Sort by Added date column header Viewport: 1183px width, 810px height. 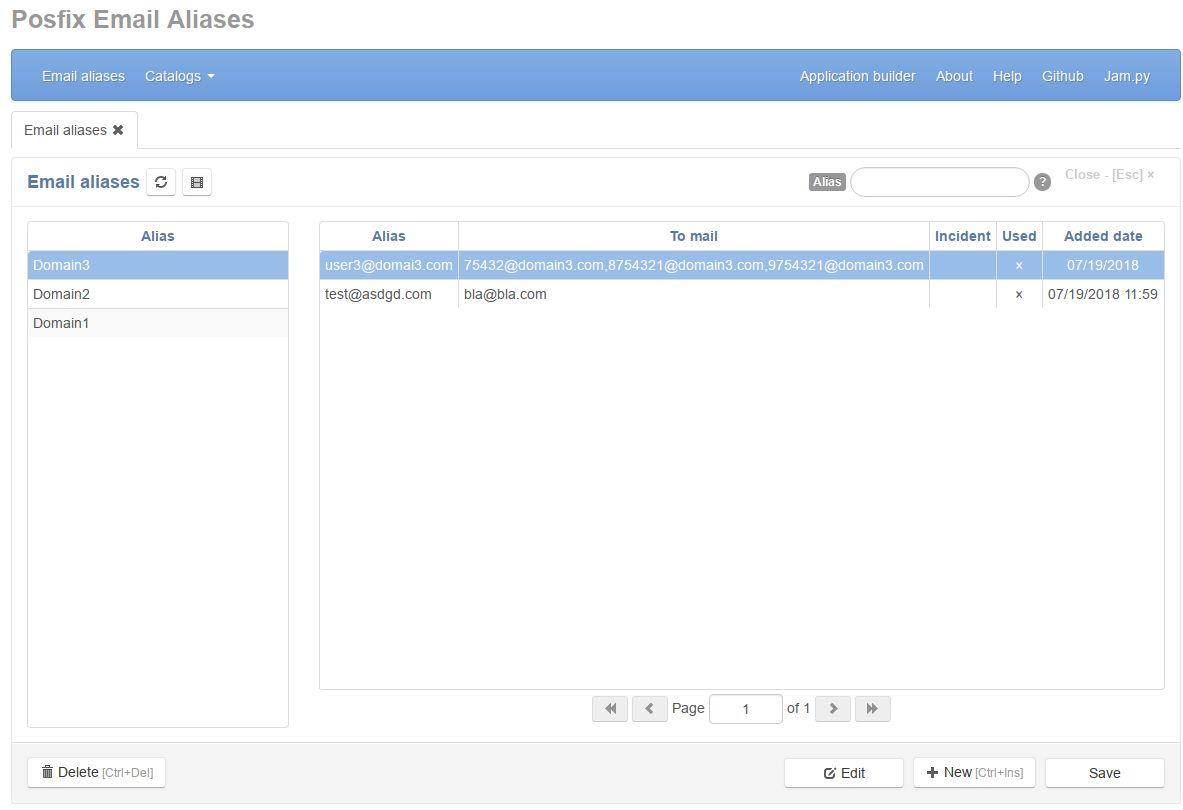pos(1103,236)
